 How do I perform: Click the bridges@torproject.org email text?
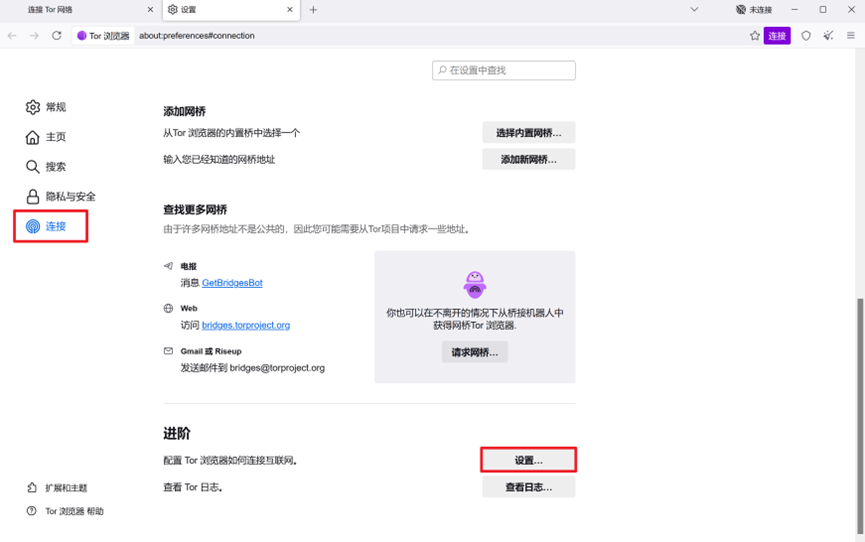pos(277,368)
